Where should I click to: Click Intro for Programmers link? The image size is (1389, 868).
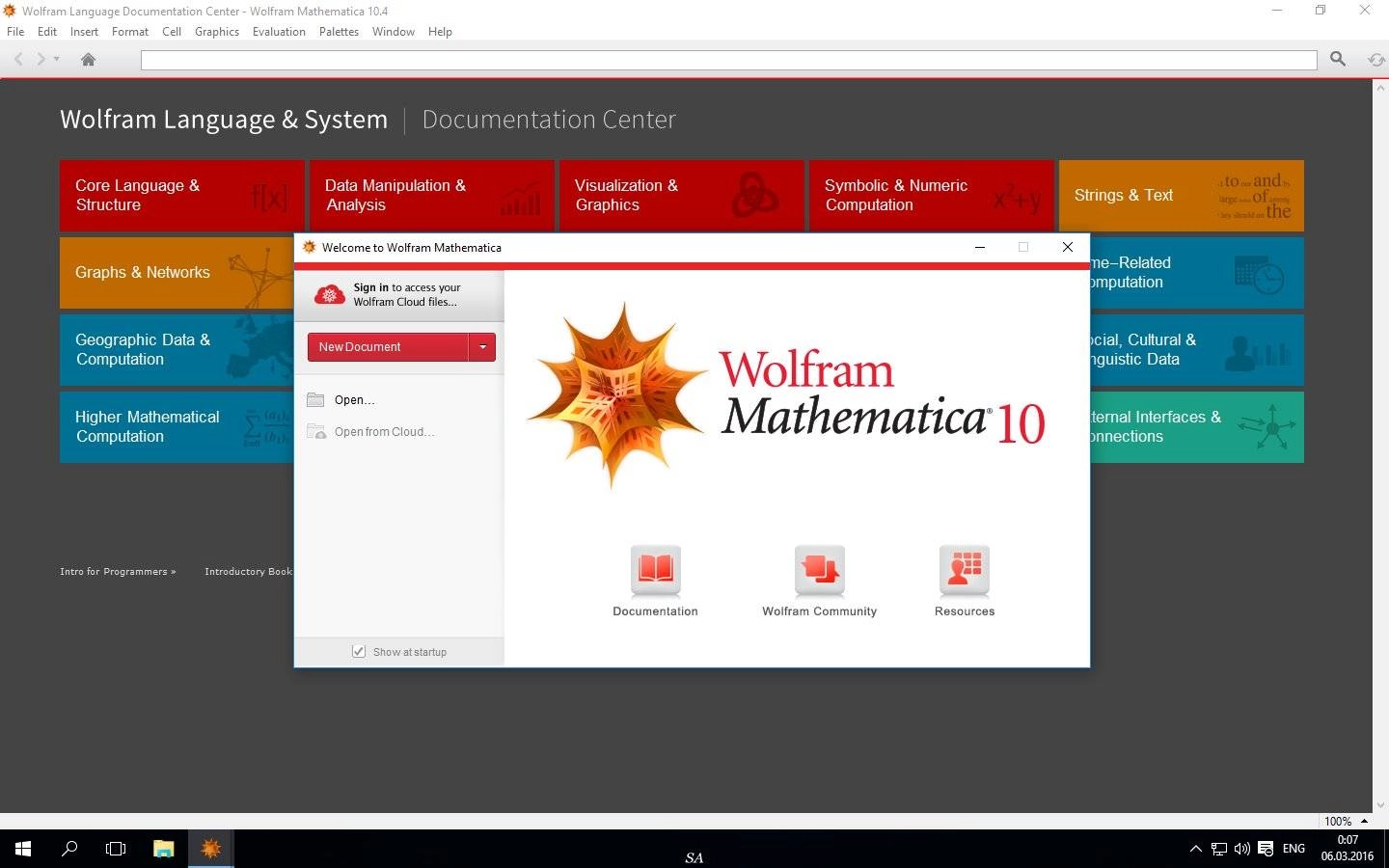(x=118, y=572)
